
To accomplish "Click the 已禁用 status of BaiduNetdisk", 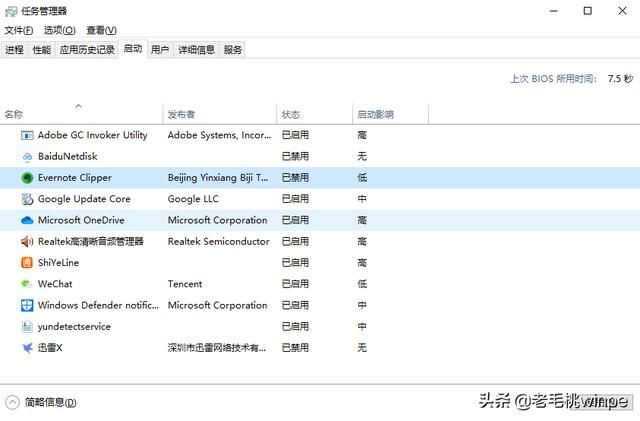I will tap(295, 156).
